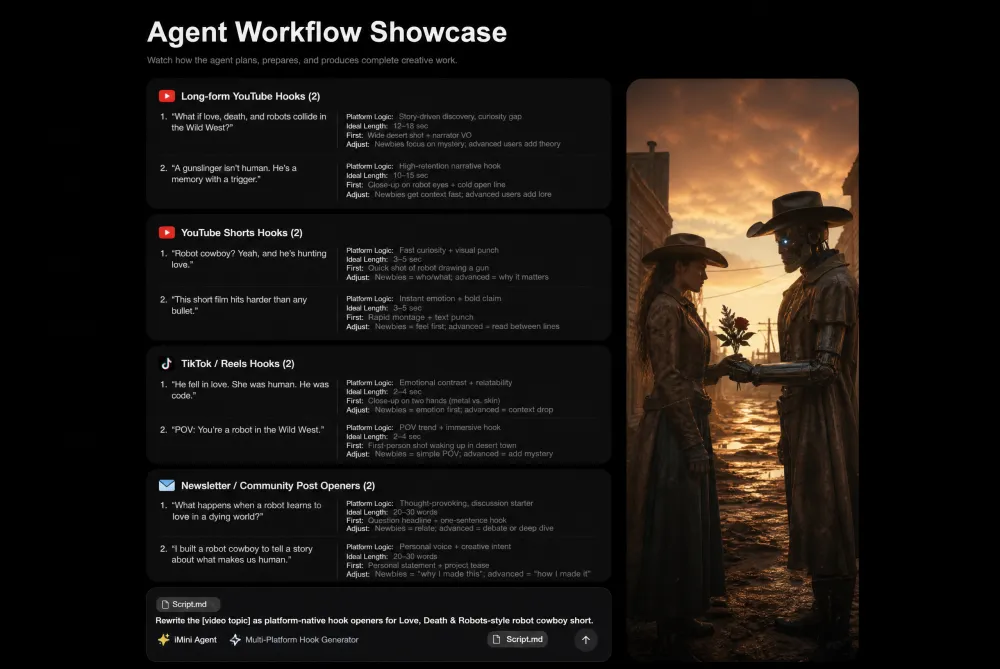Click the YouTube icon beside YouTube Shorts Hooks
This screenshot has height=669, width=1000.
point(166,233)
